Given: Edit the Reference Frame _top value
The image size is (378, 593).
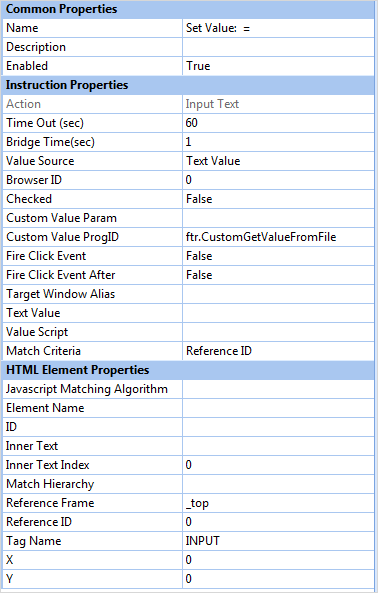Looking at the screenshot, I should 279,503.
